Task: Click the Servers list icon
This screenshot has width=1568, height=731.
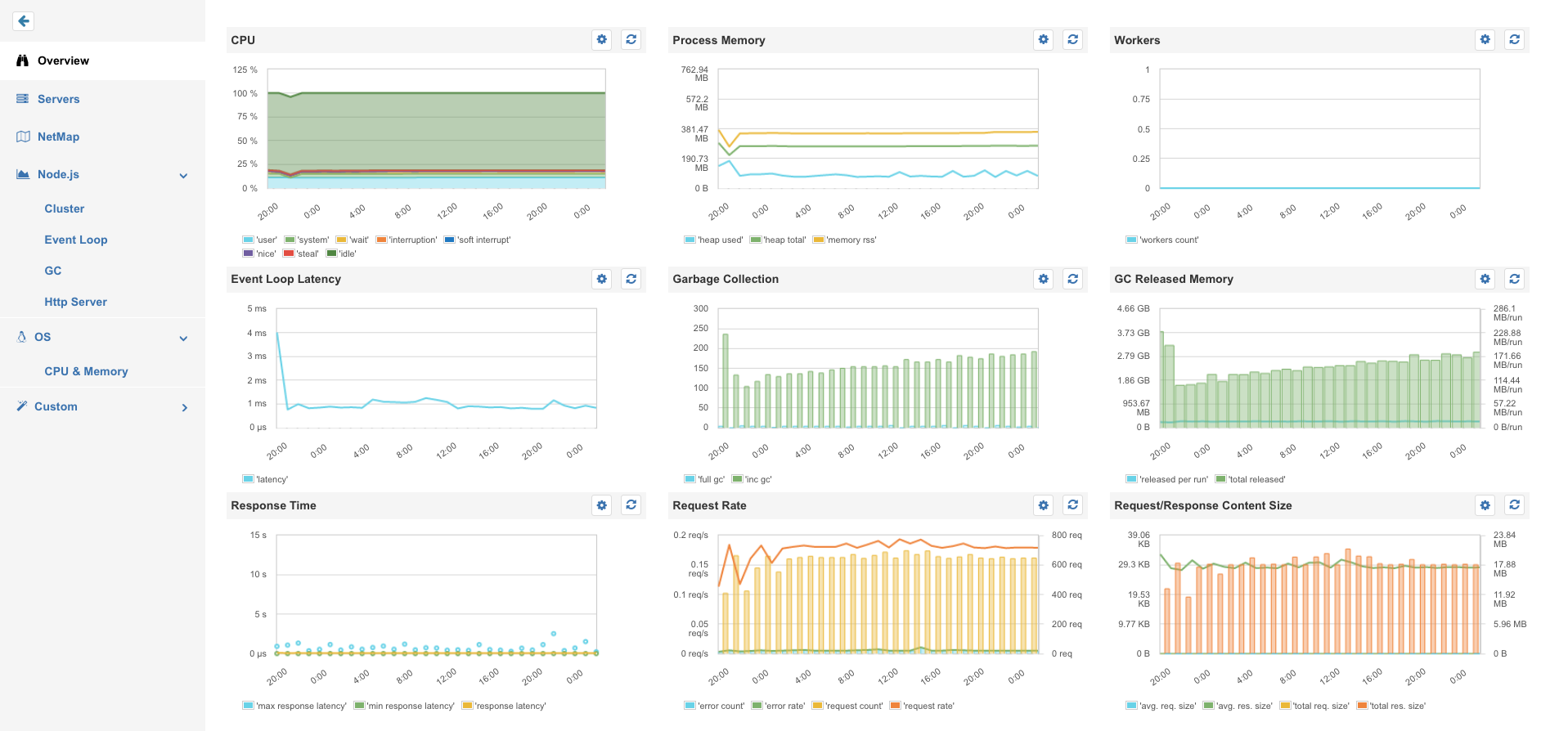Action: pyautogui.click(x=23, y=99)
